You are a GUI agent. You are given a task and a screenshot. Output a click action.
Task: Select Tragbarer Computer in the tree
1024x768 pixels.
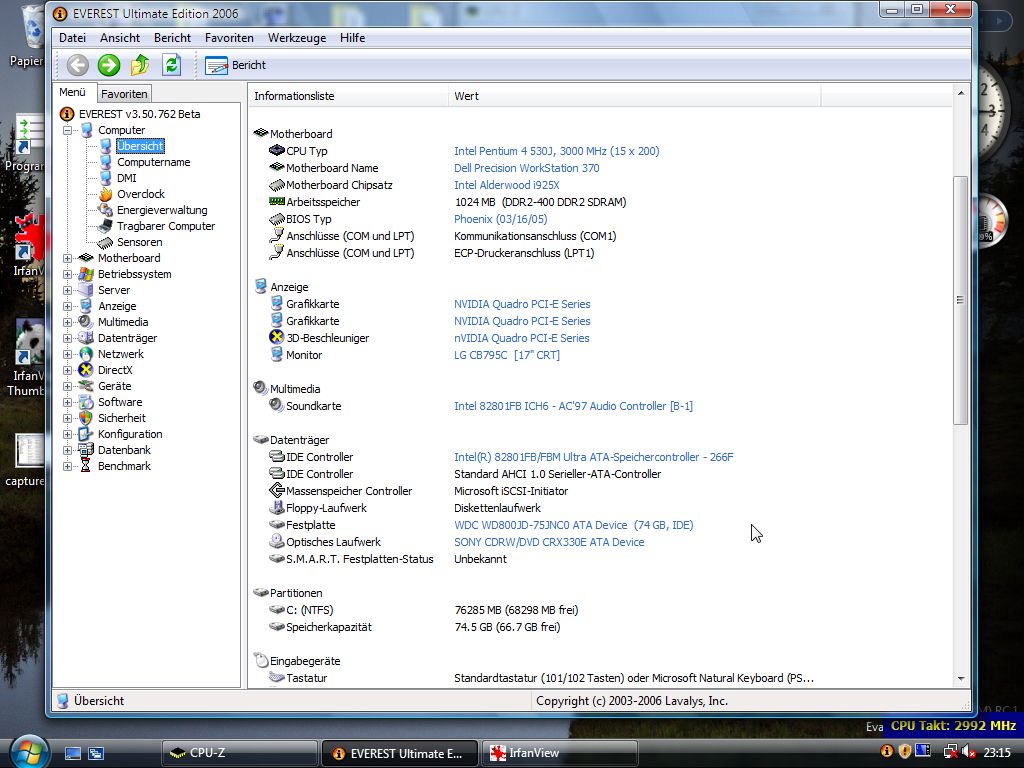(x=166, y=226)
